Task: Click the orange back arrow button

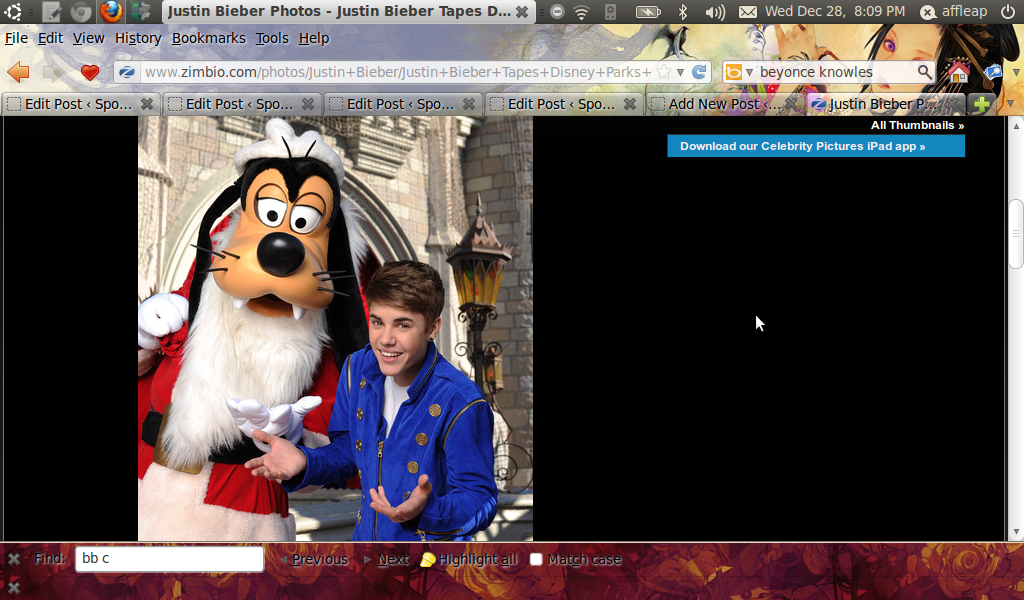Action: 18,72
